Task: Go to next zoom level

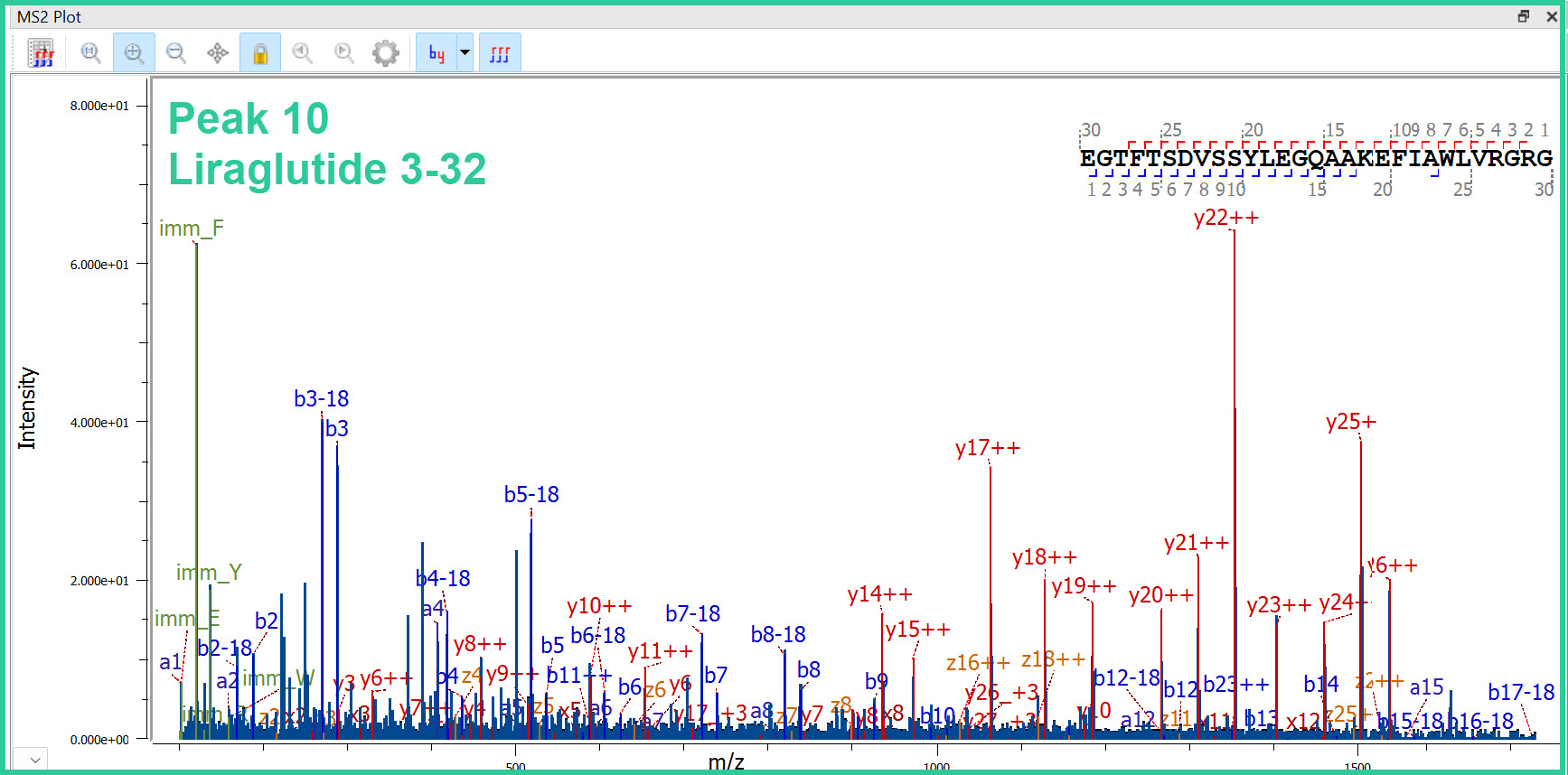Action: 344,53
